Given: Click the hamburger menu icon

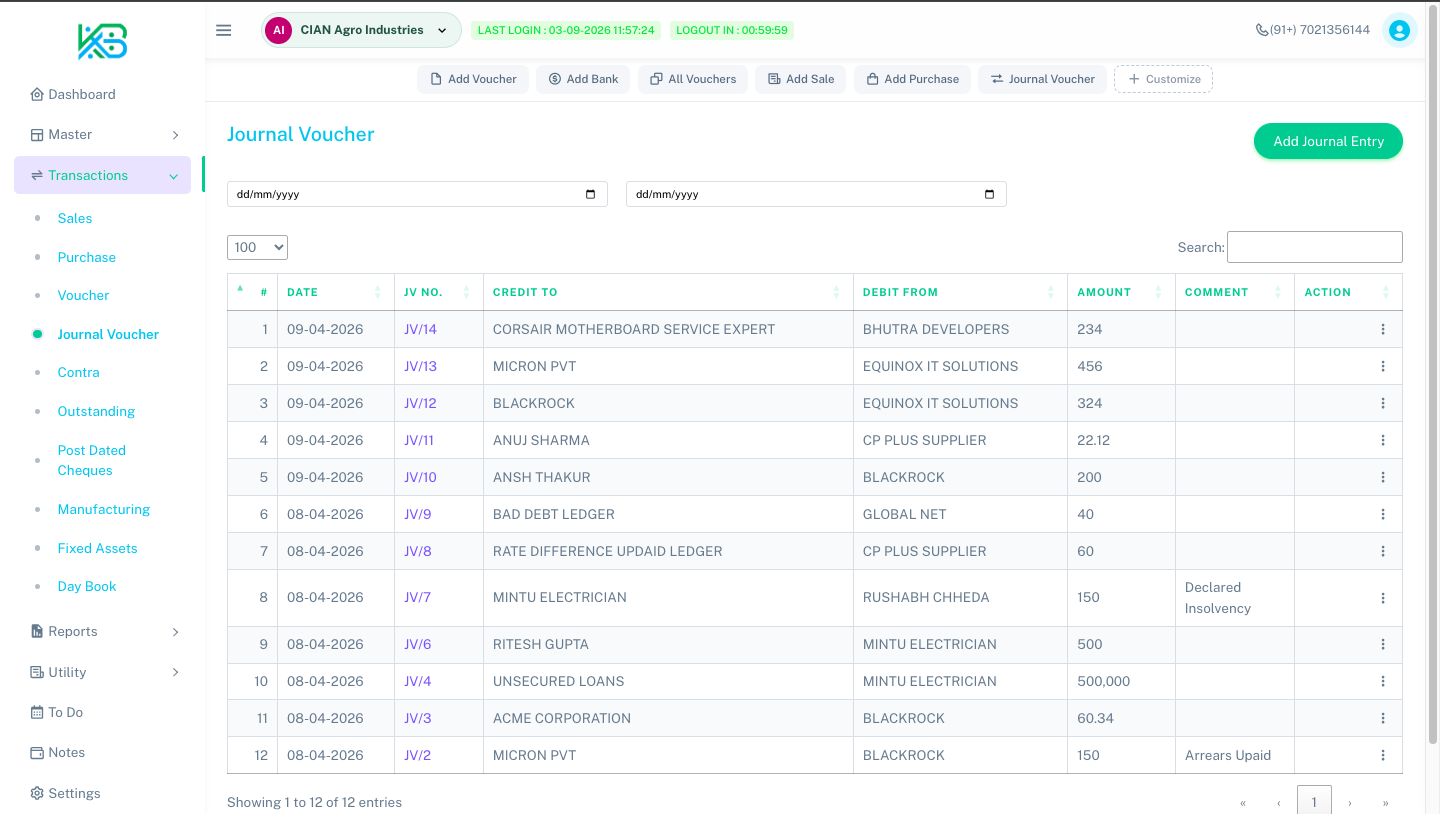Looking at the screenshot, I should coord(224,30).
